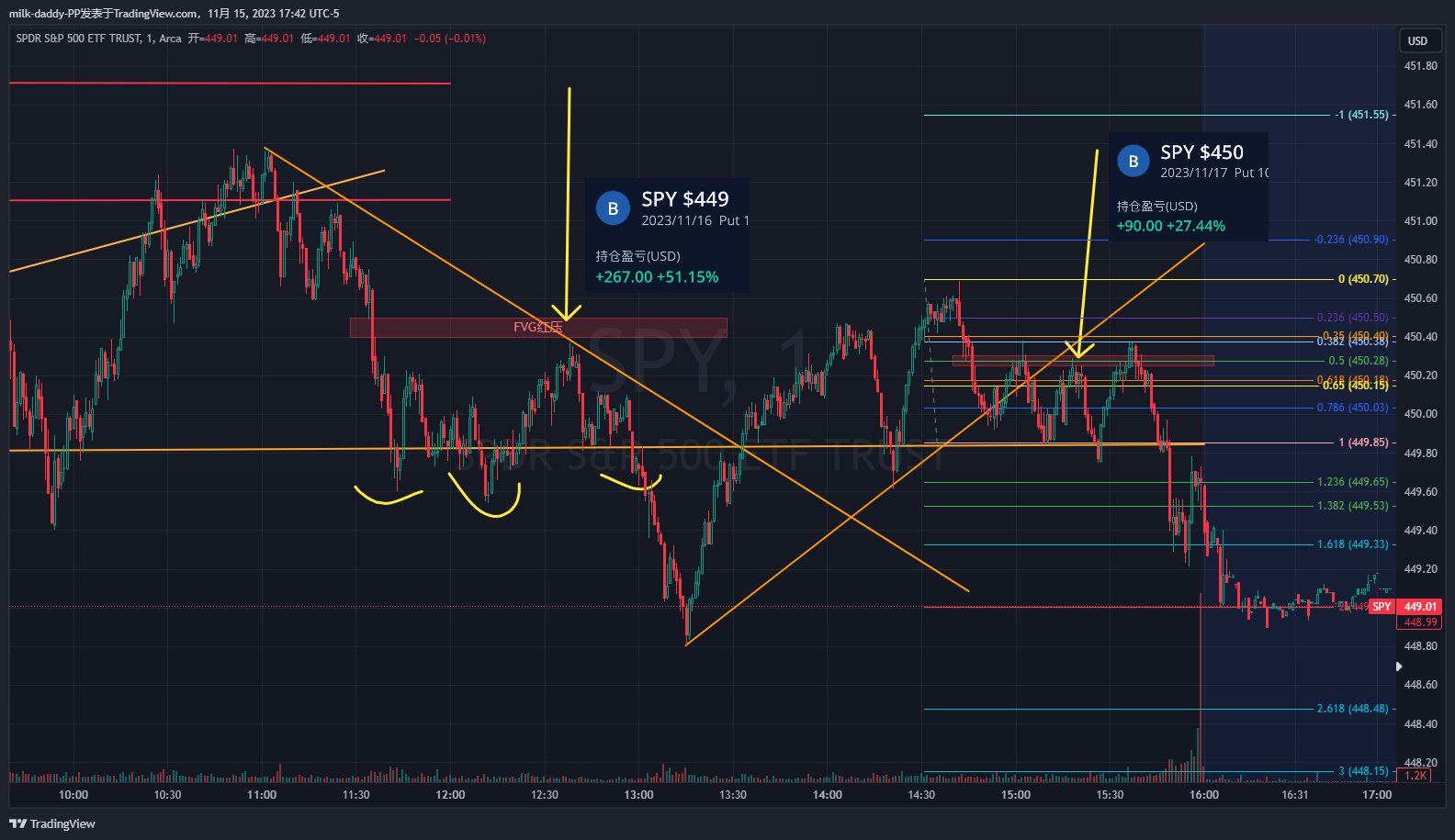Click the yellow arrowhead above the FVG zone

[566, 315]
